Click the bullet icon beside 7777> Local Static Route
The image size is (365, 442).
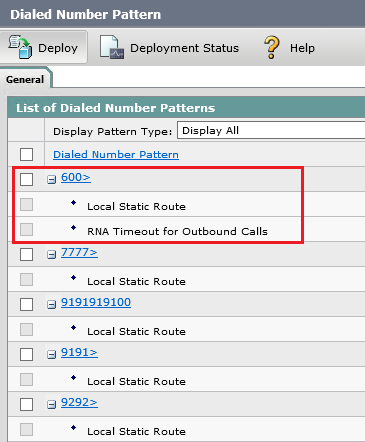point(74,278)
